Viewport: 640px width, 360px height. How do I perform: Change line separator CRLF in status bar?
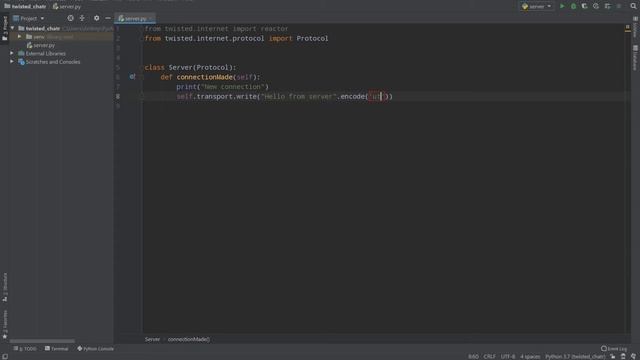(489, 356)
